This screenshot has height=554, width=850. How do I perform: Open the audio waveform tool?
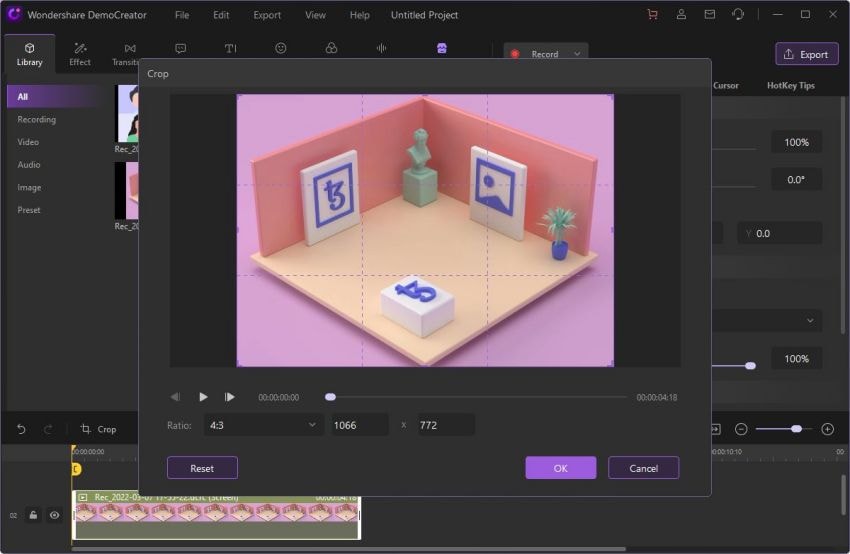coord(382,48)
